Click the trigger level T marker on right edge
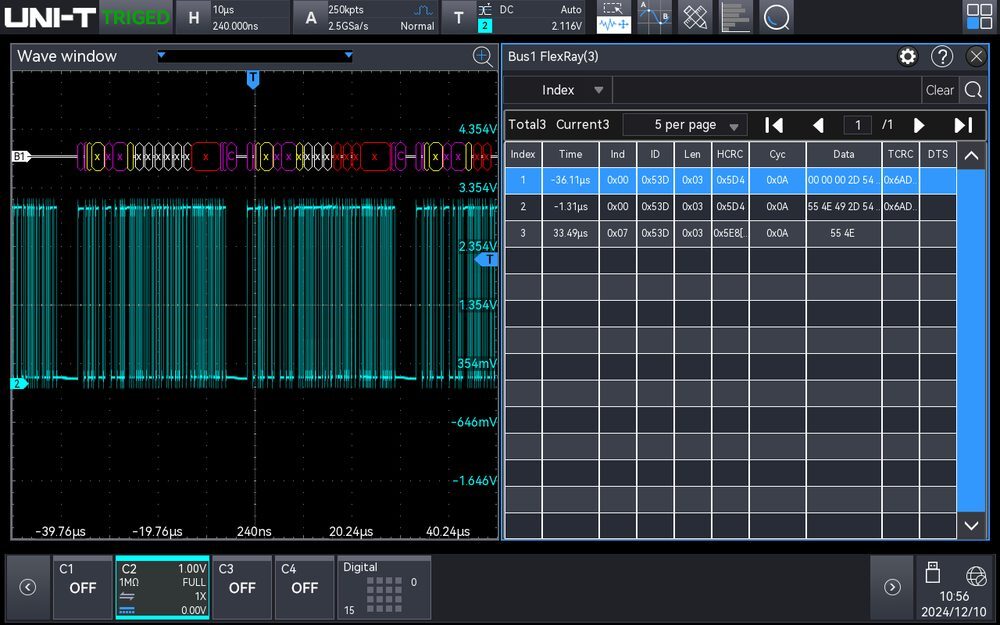The width and height of the screenshot is (1000, 625). 487,260
